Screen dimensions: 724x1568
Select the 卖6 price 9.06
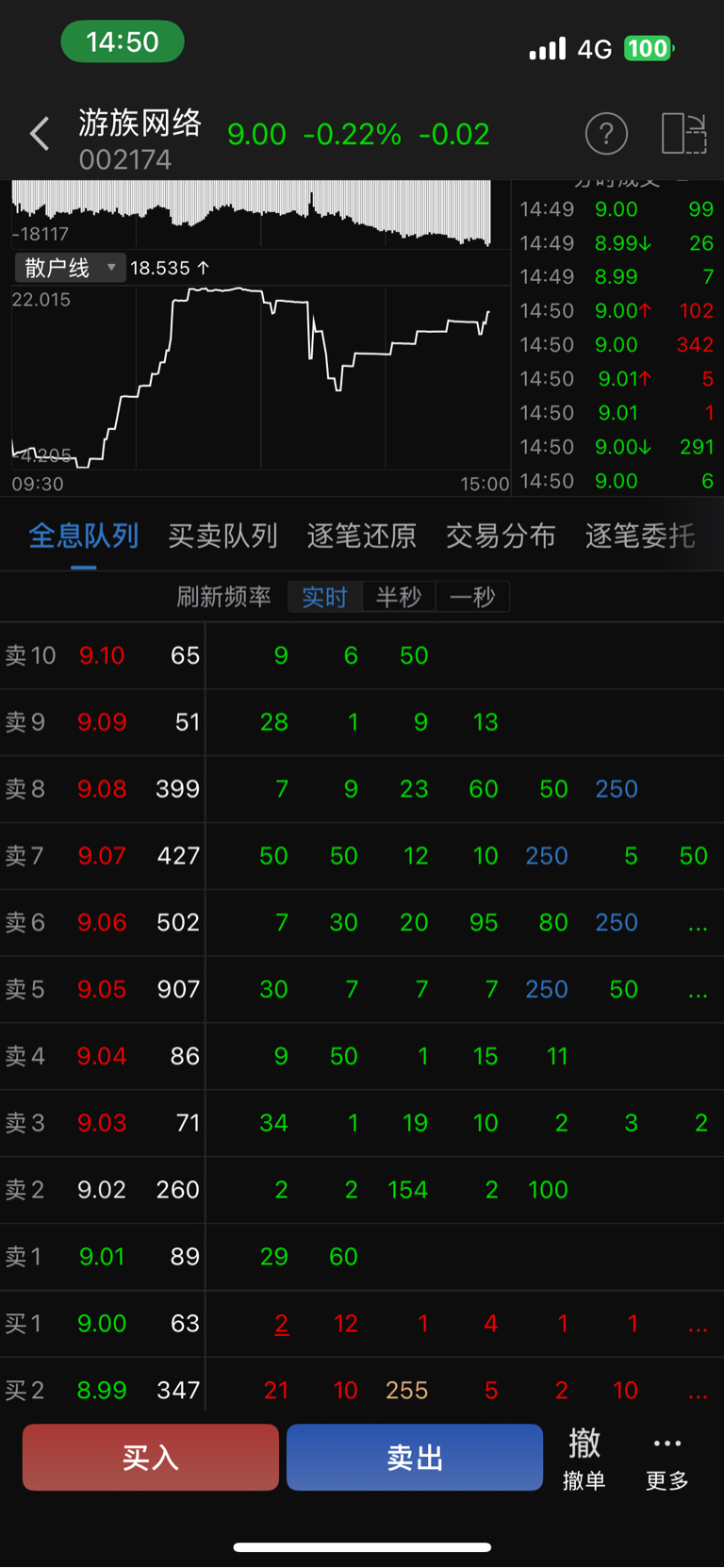(102, 922)
